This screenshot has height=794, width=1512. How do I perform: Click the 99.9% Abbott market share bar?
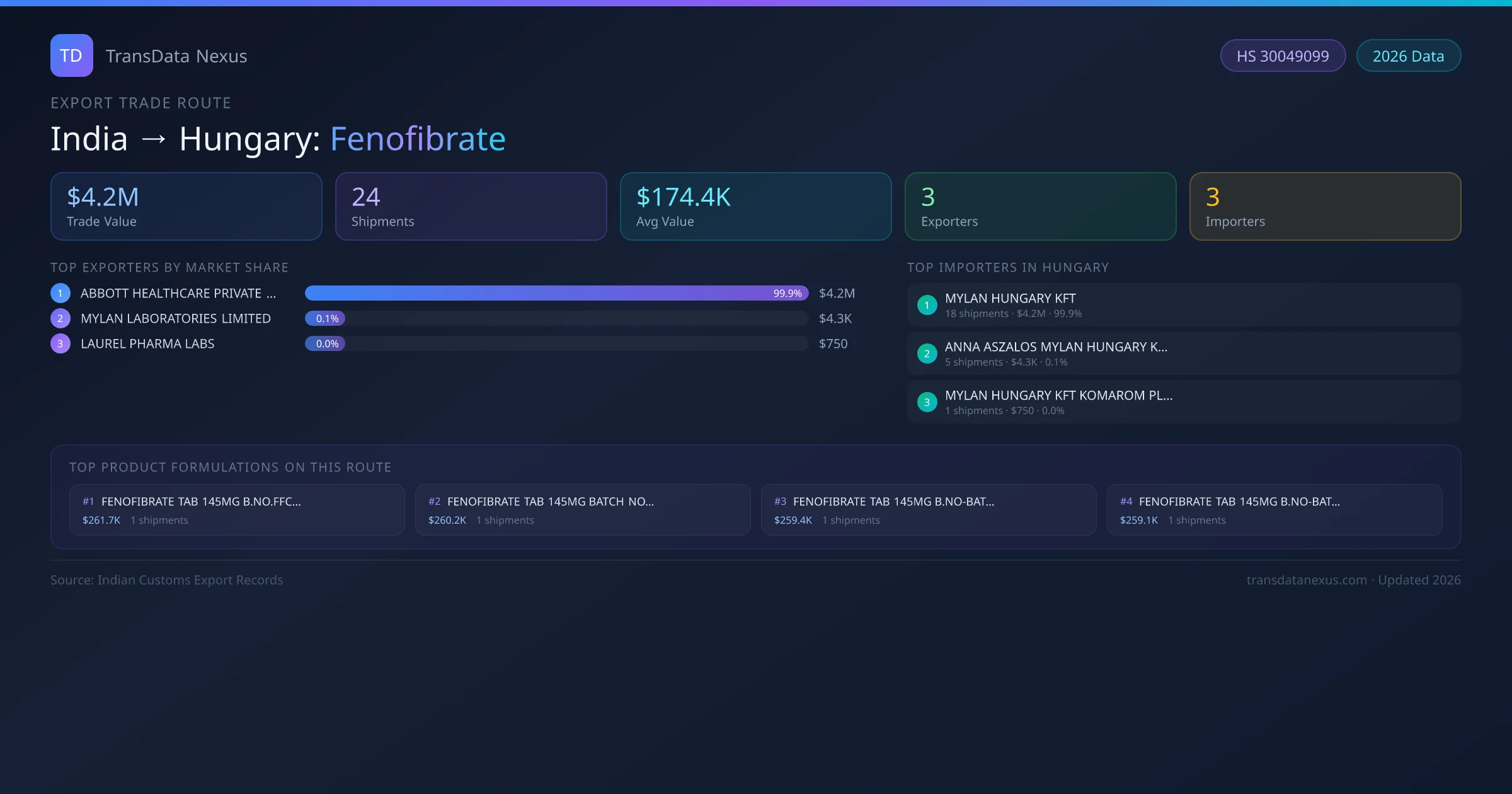556,293
